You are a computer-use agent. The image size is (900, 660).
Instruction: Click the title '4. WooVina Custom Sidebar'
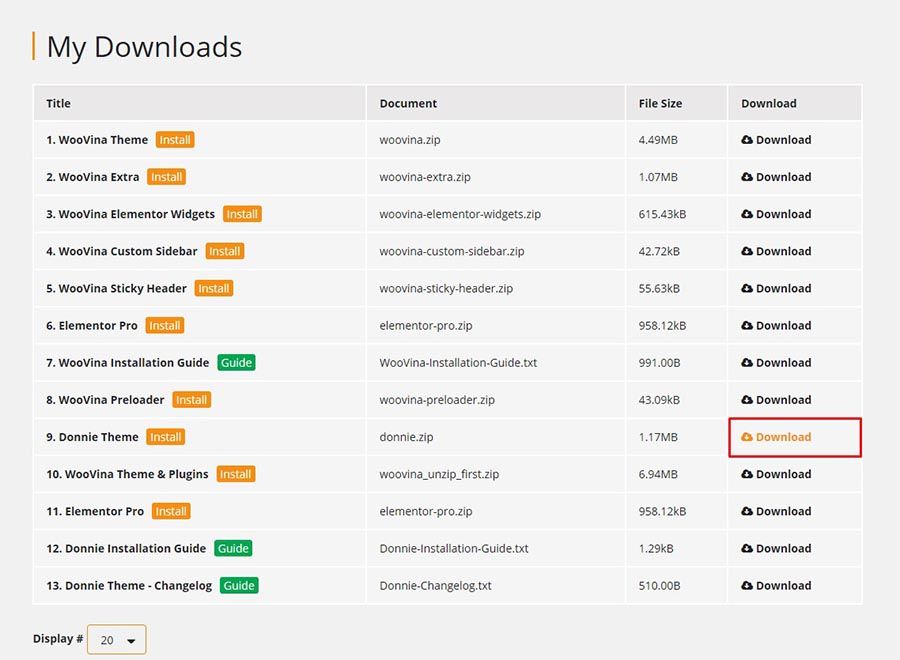122,251
